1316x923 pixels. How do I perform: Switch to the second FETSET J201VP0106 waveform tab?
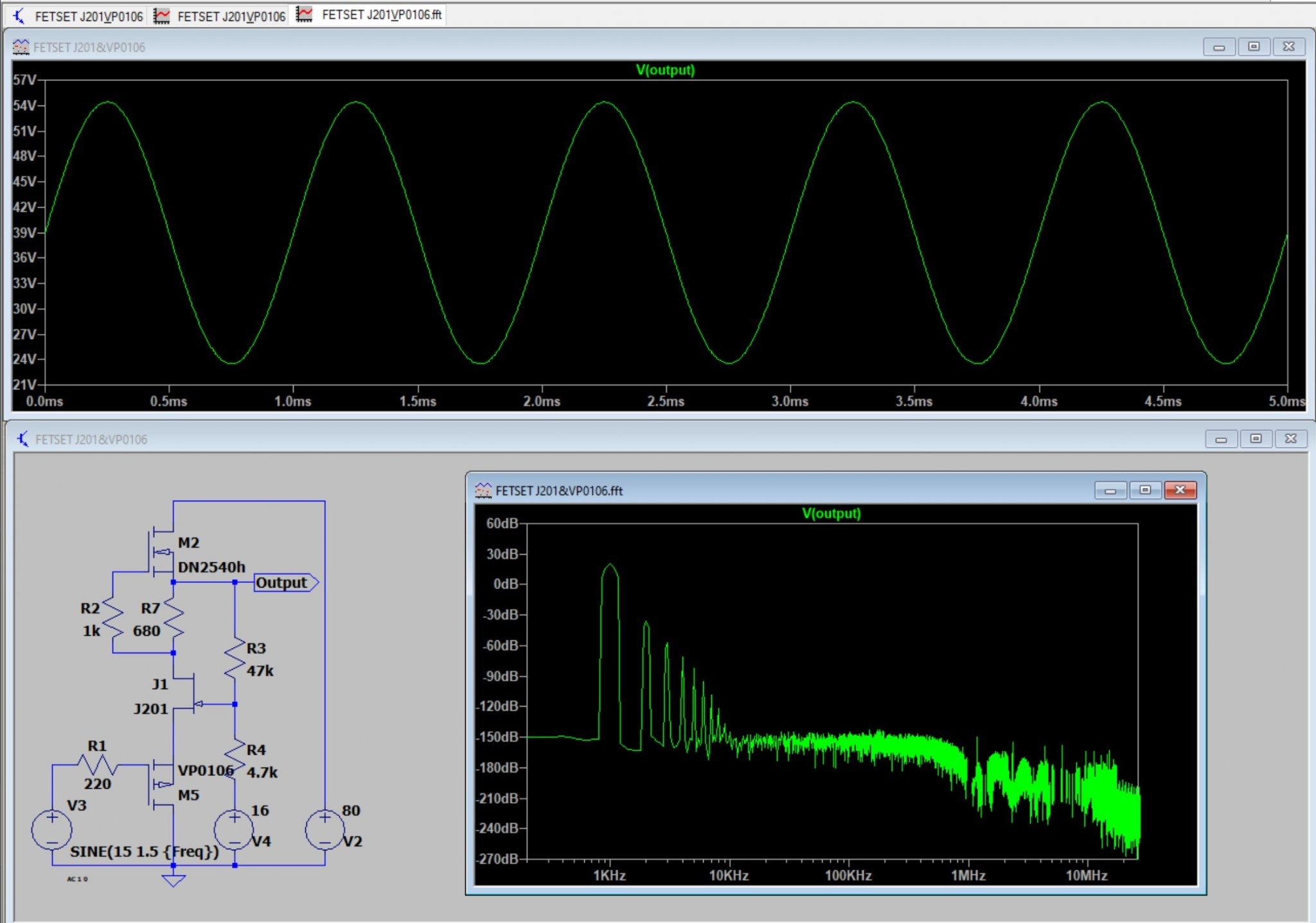click(220, 16)
